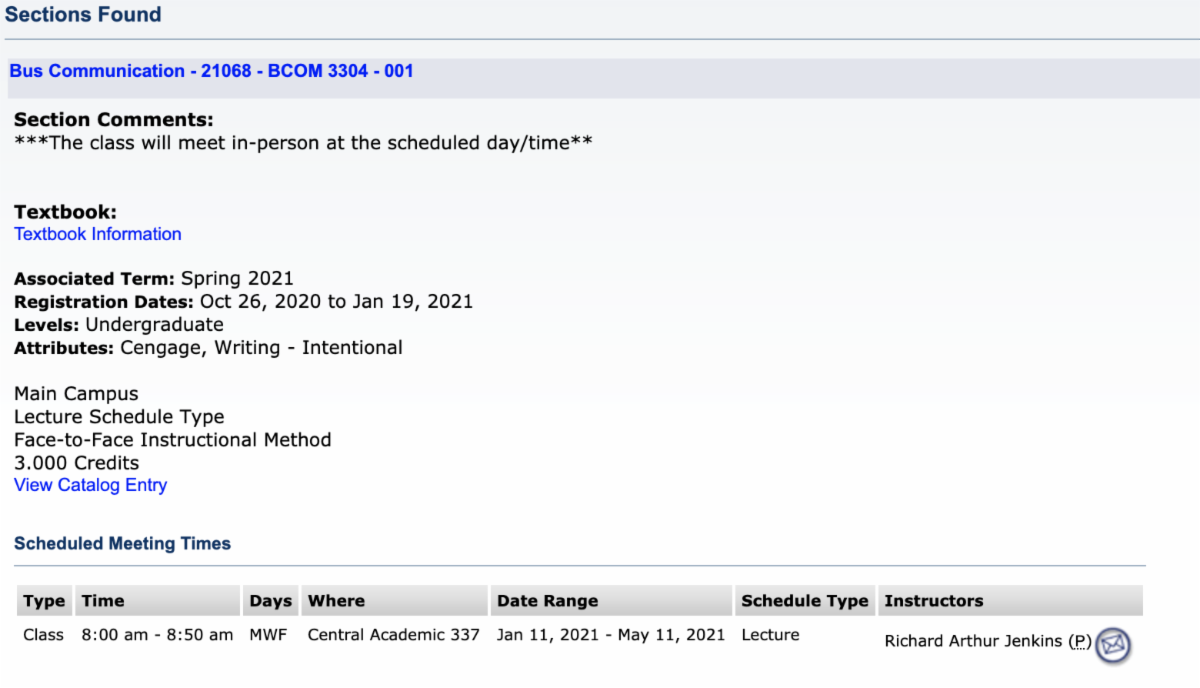The image size is (1200, 688).
Task: Click the Section Comments label
Action: click(x=114, y=120)
